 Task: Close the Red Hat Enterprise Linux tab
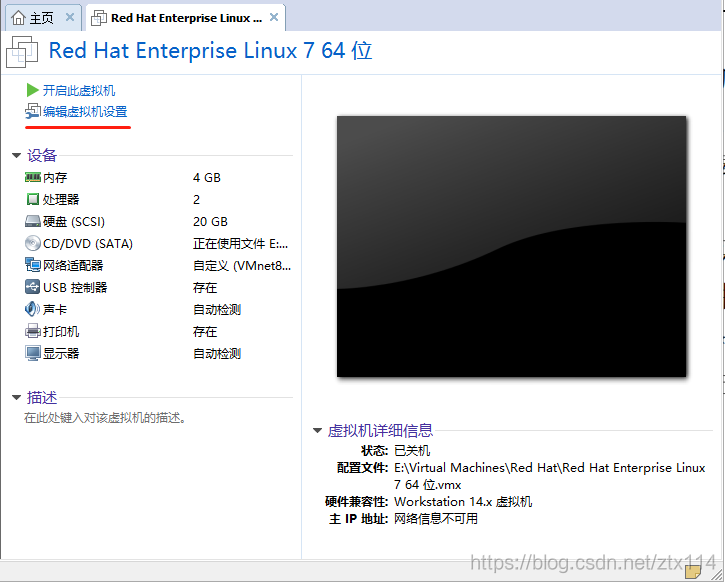(274, 18)
